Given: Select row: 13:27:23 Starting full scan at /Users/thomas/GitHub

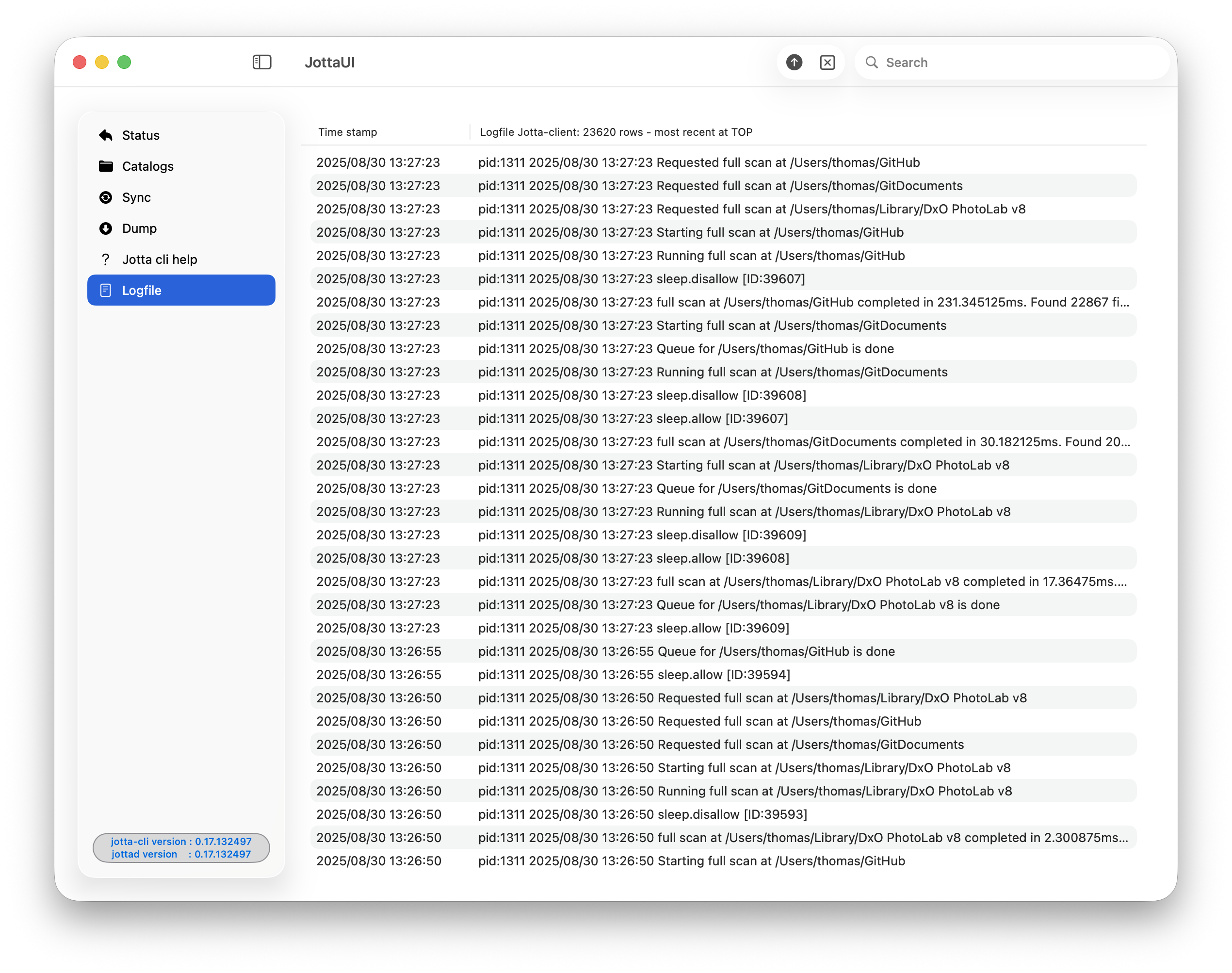Looking at the screenshot, I should [x=723, y=232].
